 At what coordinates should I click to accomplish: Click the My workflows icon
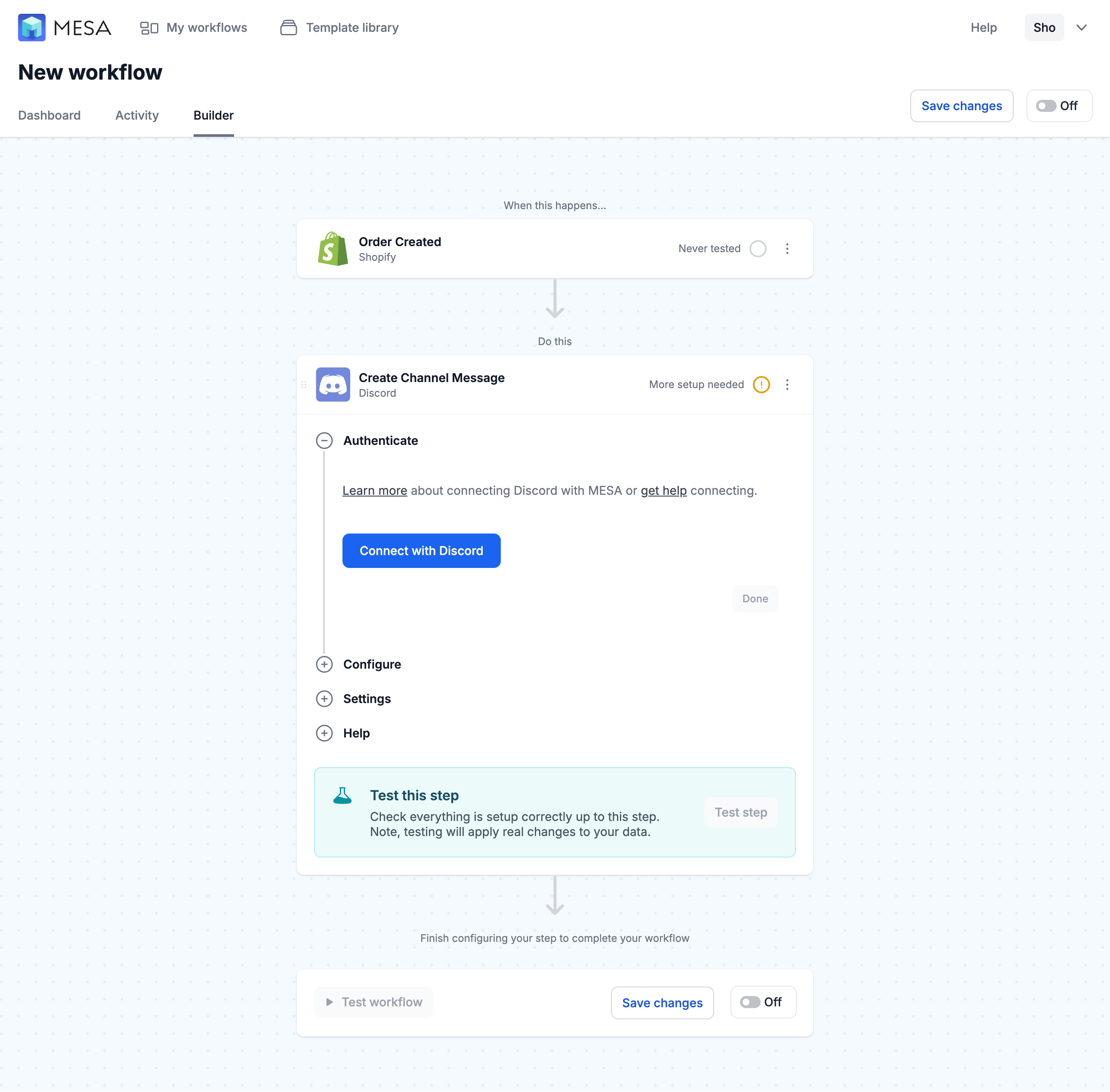[149, 28]
